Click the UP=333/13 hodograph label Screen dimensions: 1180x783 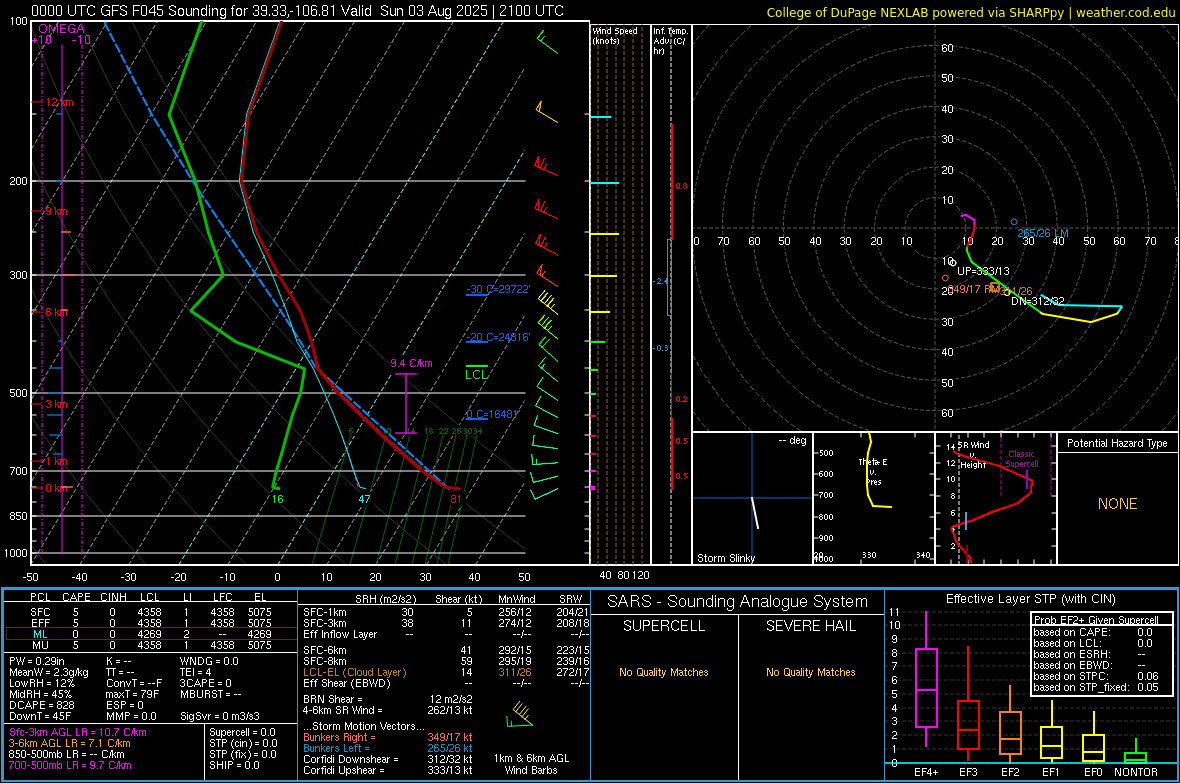click(x=983, y=271)
